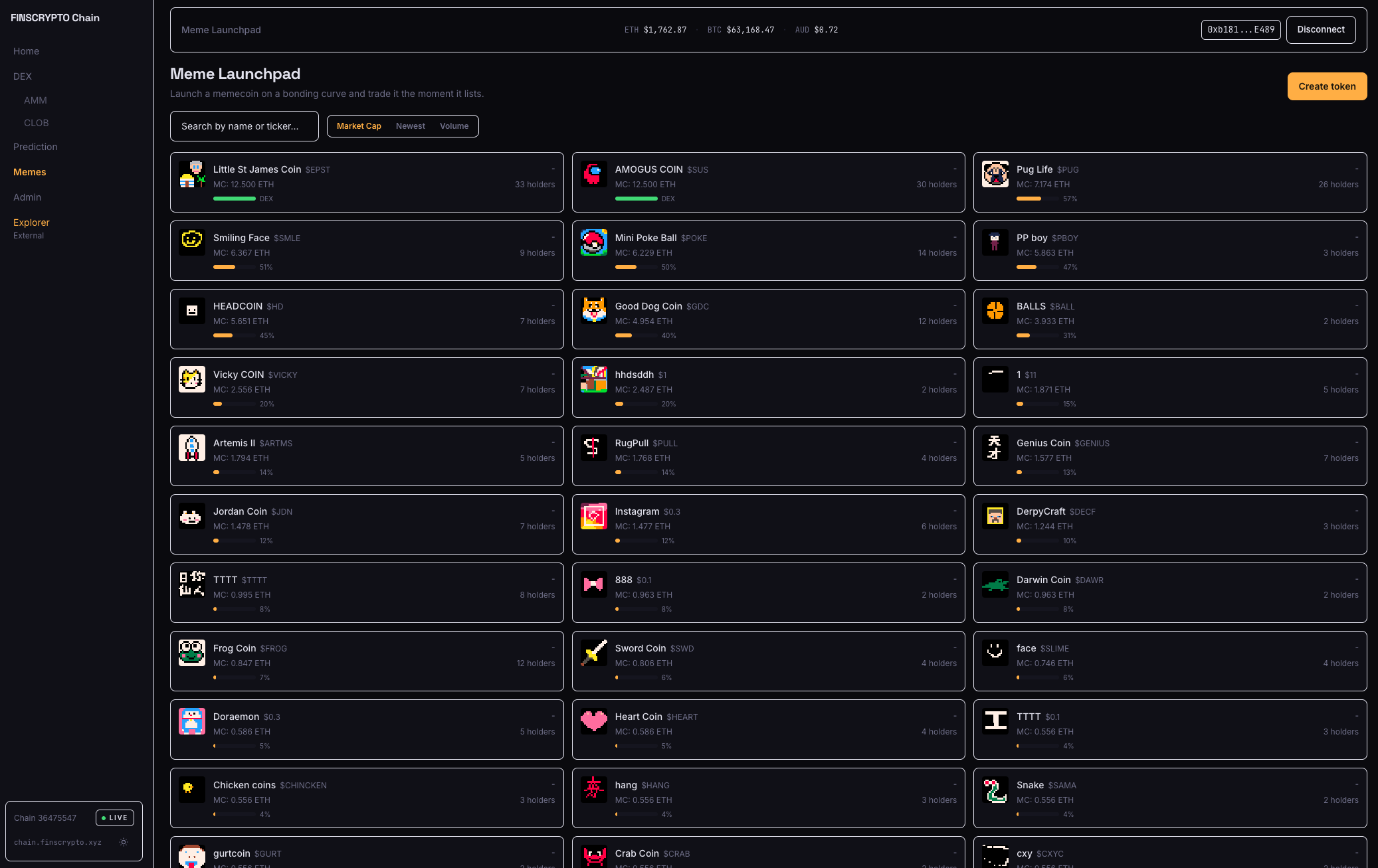This screenshot has width=1378, height=868.
Task: Click the Smiling Face token icon
Action: (x=192, y=242)
